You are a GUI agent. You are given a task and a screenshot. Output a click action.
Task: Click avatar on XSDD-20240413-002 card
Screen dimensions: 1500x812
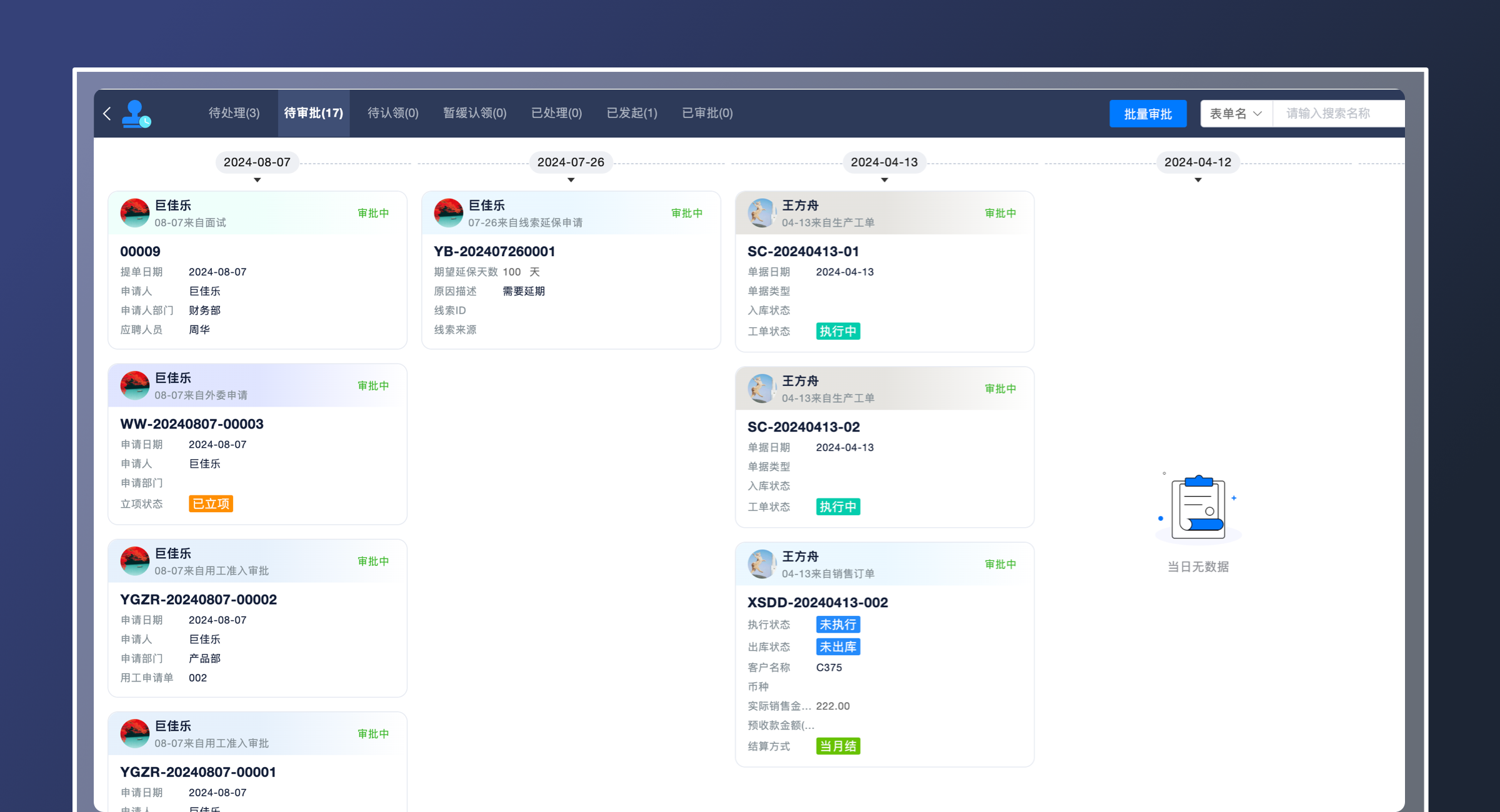point(762,564)
